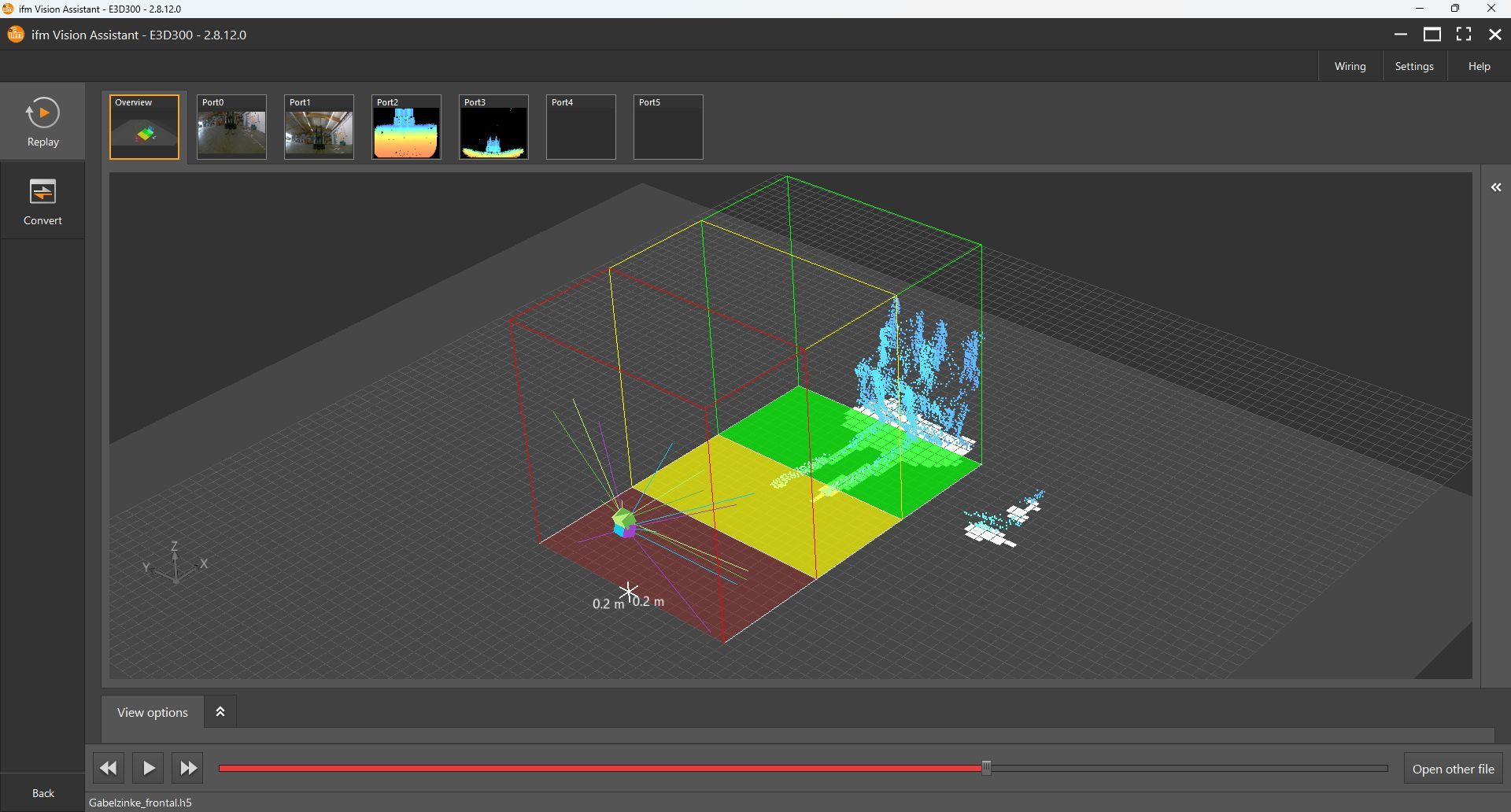Select the Port0 camera thumbnail
The height and width of the screenshot is (812, 1511).
click(x=231, y=127)
